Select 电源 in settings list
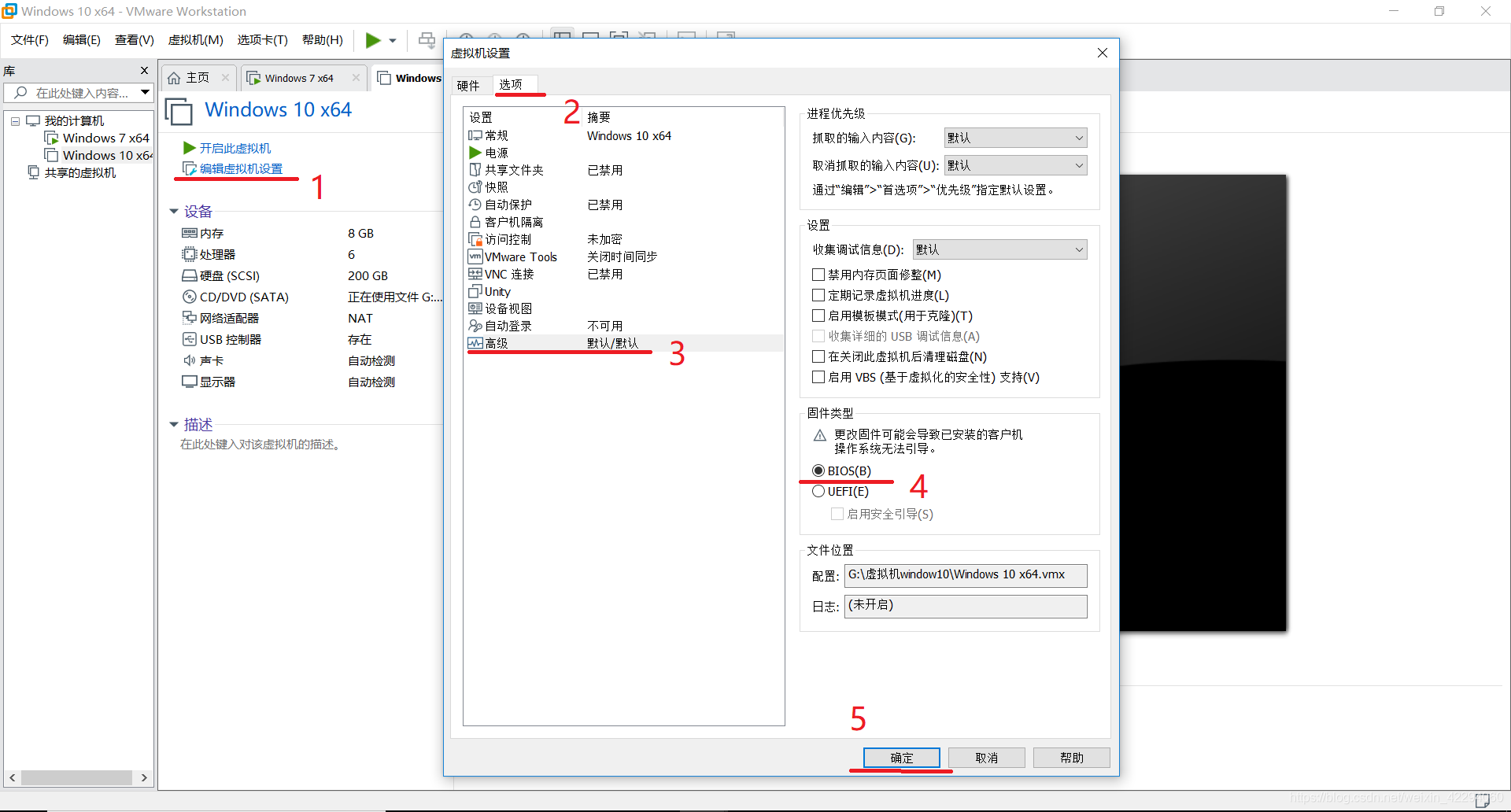This screenshot has width=1511, height=812. (624, 153)
